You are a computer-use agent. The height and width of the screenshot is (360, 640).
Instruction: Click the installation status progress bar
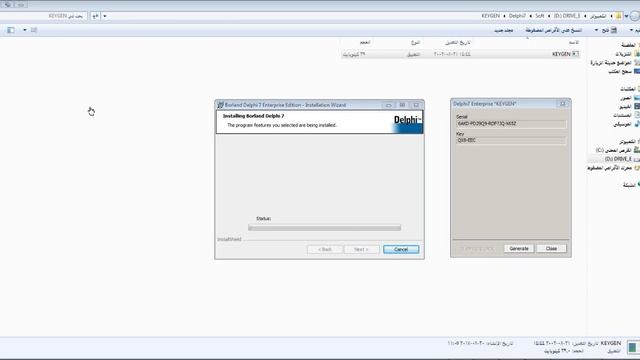point(324,228)
